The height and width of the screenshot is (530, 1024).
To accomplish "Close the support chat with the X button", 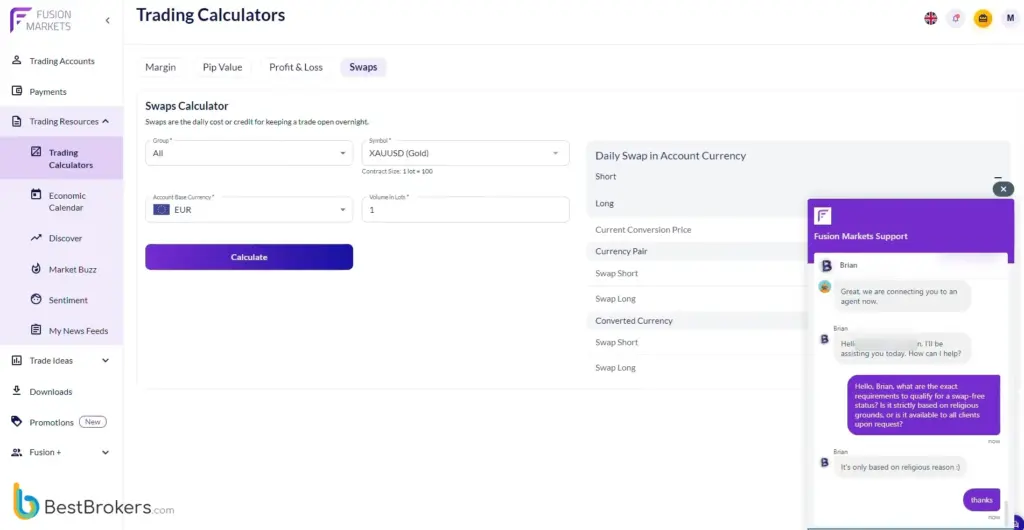I will (x=1003, y=189).
